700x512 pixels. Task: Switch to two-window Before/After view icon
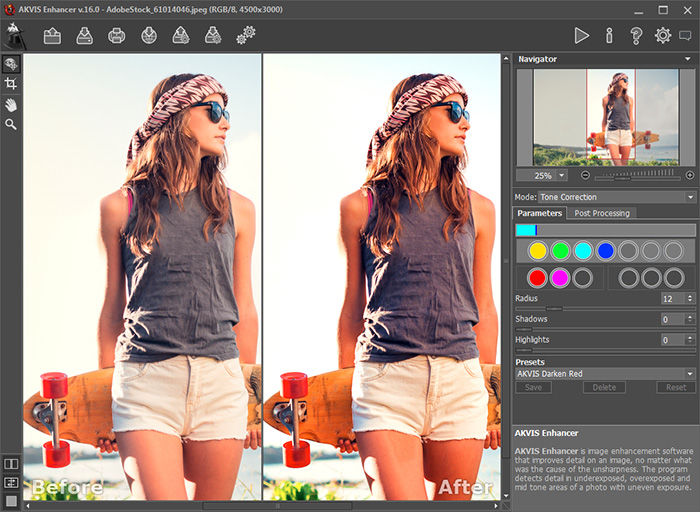tap(11, 463)
